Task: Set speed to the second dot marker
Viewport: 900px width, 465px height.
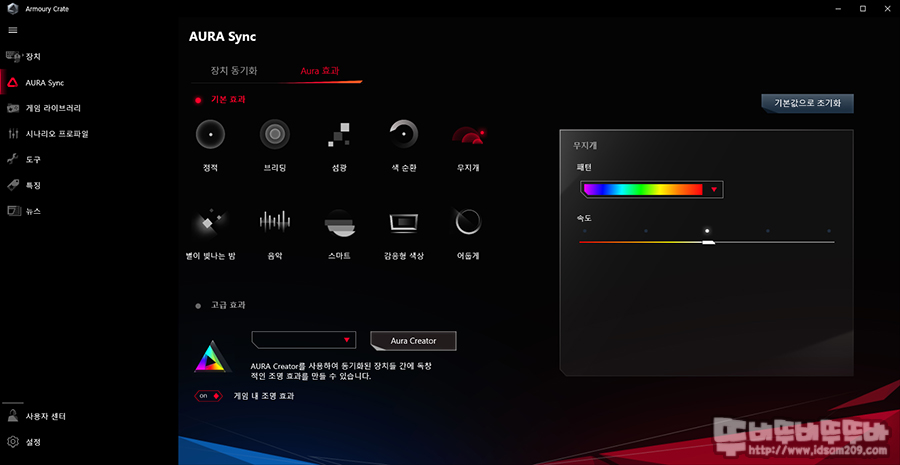Action: [646, 231]
